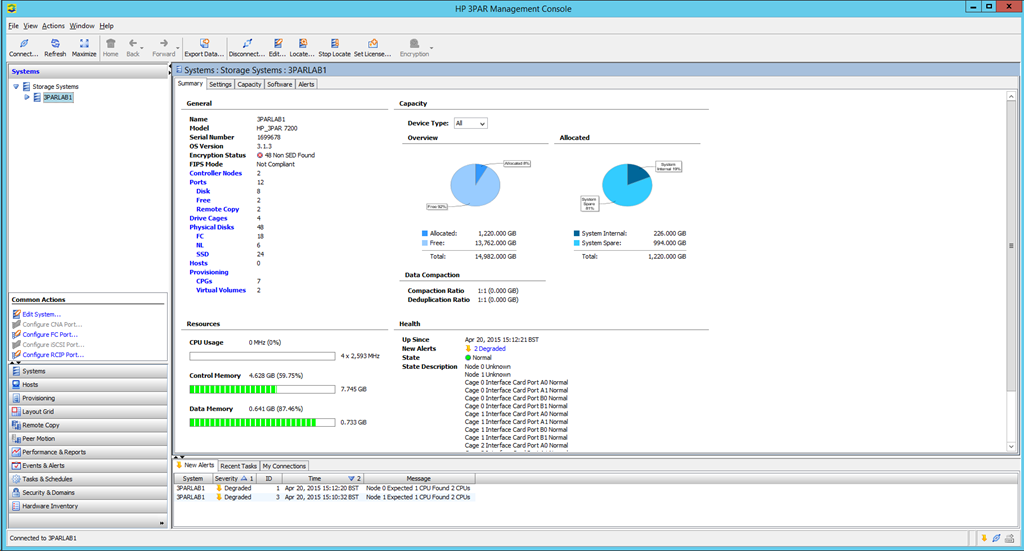The image size is (1024, 551).
Task: Collapse Storage Systems tree node
Action: (16, 86)
